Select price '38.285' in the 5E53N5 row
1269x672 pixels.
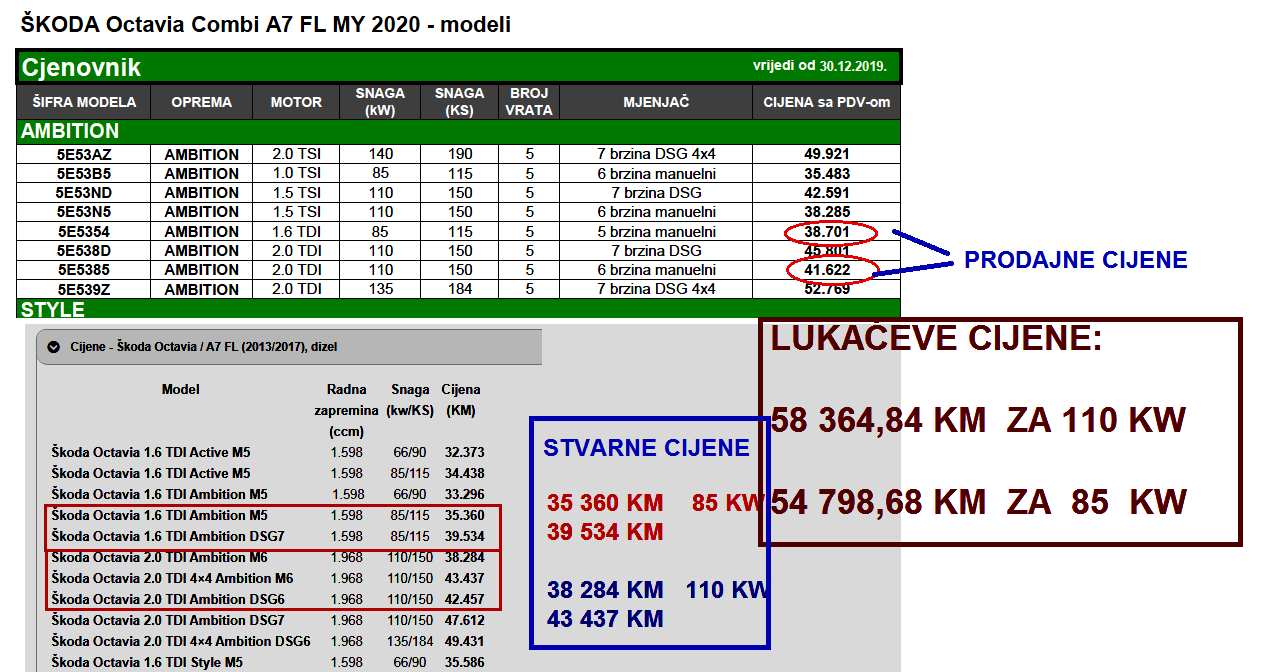coord(827,212)
